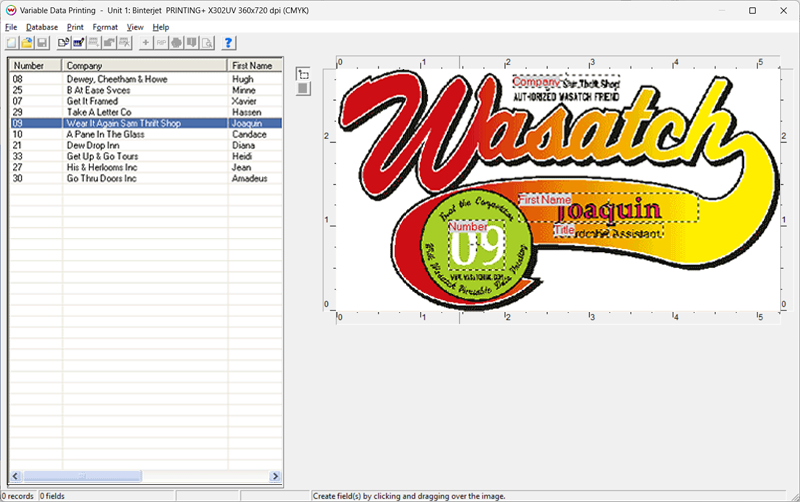Click the Company column header

145,65
